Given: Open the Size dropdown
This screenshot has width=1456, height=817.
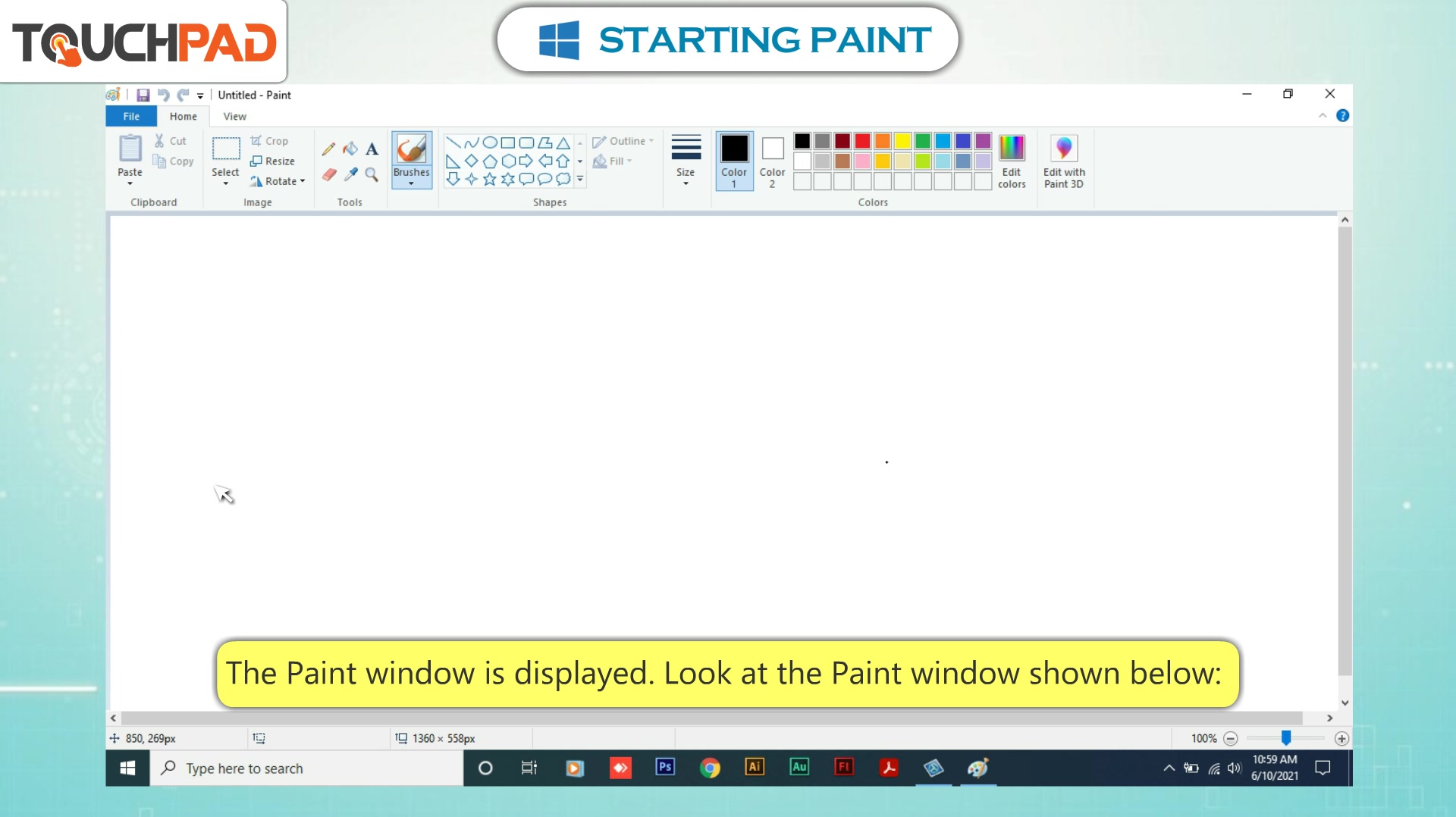Looking at the screenshot, I should [686, 161].
